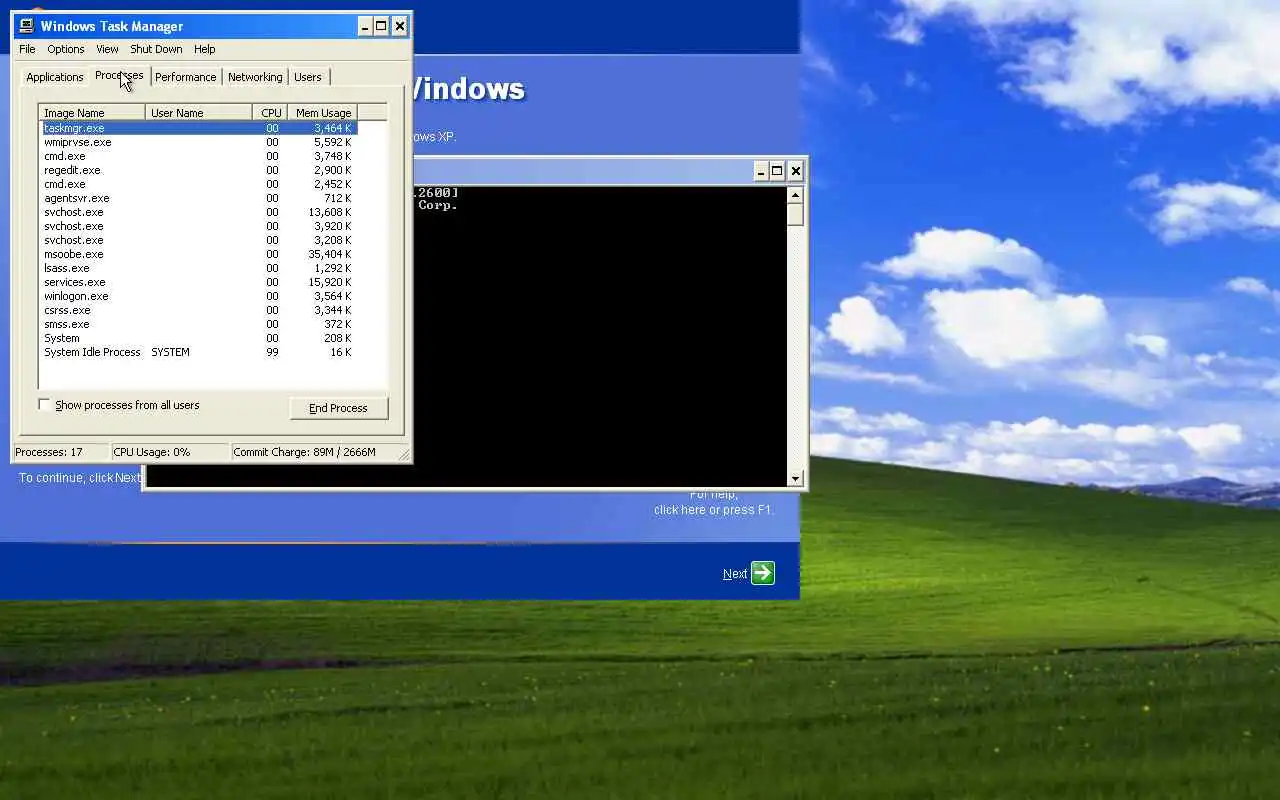This screenshot has width=1280, height=800.
Task: Click the CPU Usage status bar entry
Action: point(169,452)
